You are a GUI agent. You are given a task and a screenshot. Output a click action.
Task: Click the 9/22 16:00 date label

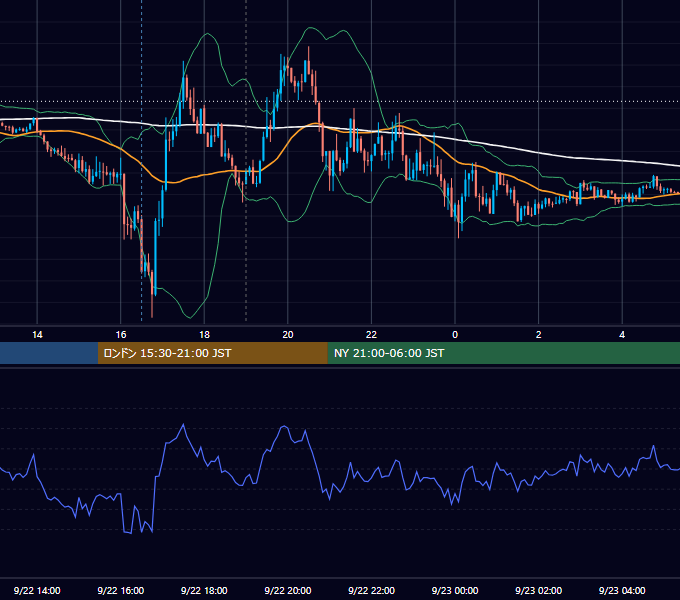(121, 590)
